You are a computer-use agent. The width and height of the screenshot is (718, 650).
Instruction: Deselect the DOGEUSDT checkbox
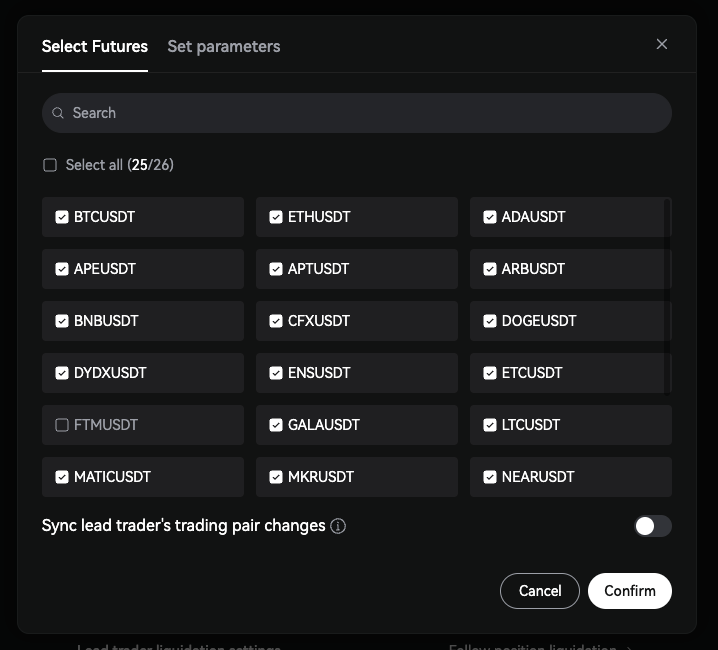point(490,321)
